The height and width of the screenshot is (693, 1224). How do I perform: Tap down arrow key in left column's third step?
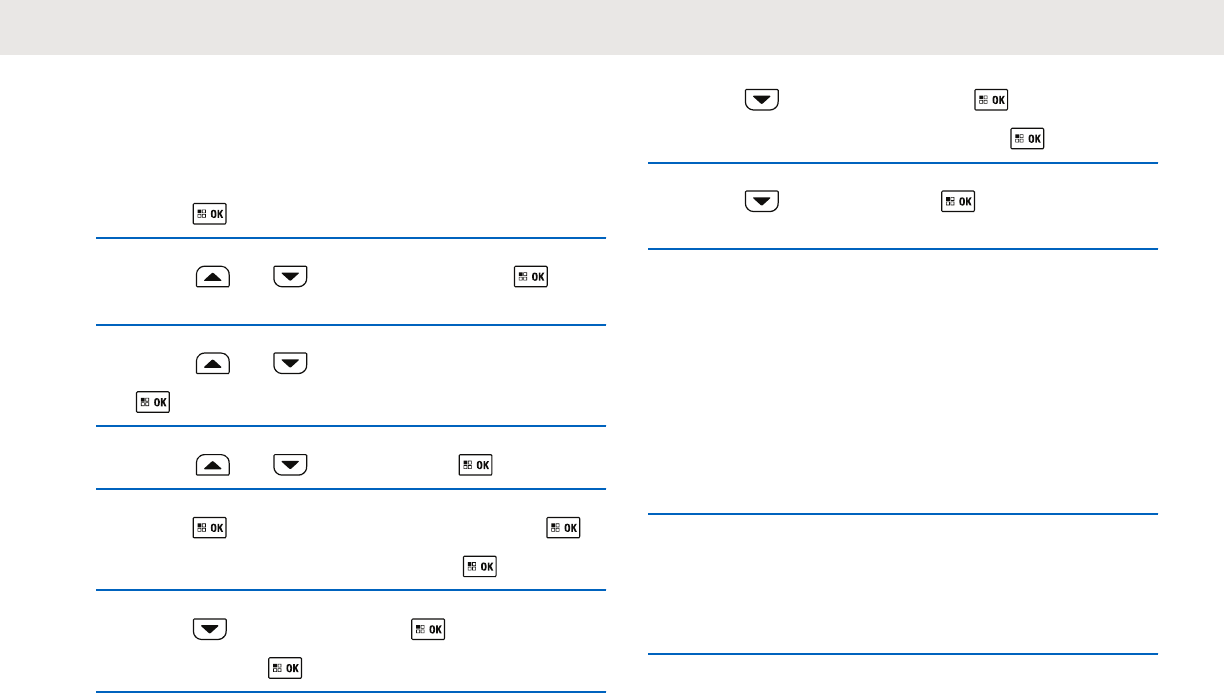tap(290, 363)
